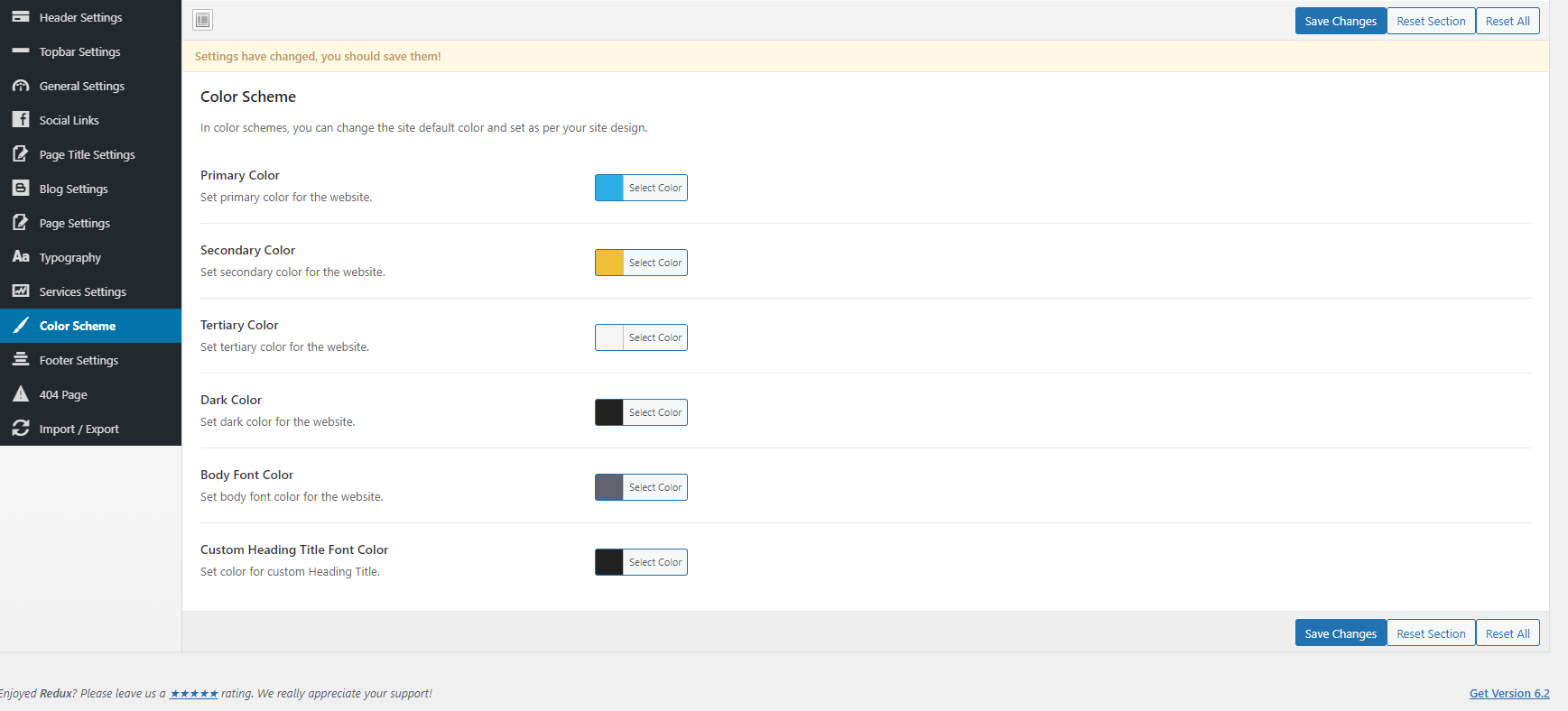The height and width of the screenshot is (711, 1568).
Task: Click the top Save Changes button
Action: point(1340,21)
